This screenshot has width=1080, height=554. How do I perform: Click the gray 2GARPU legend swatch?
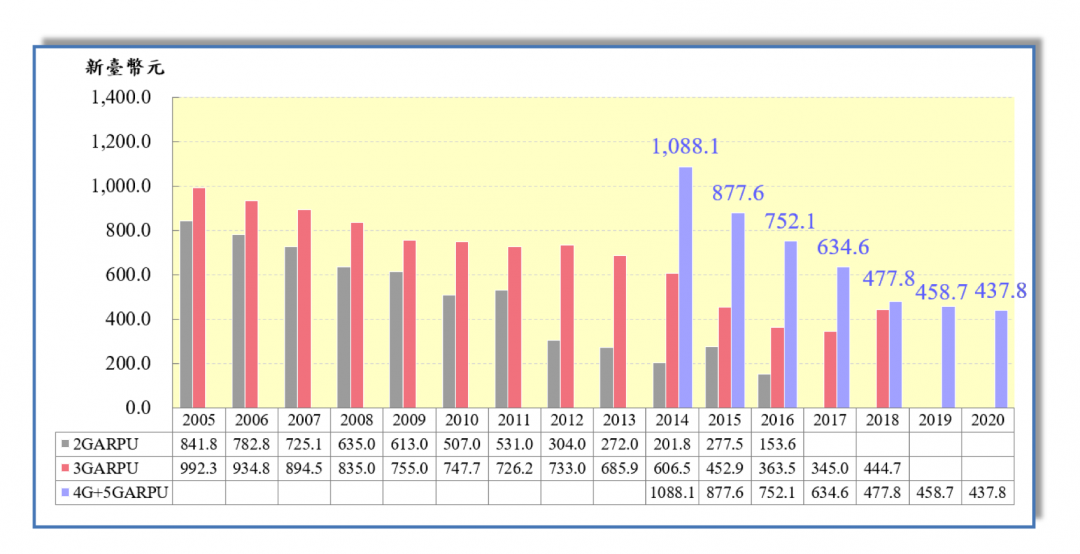(x=64, y=444)
